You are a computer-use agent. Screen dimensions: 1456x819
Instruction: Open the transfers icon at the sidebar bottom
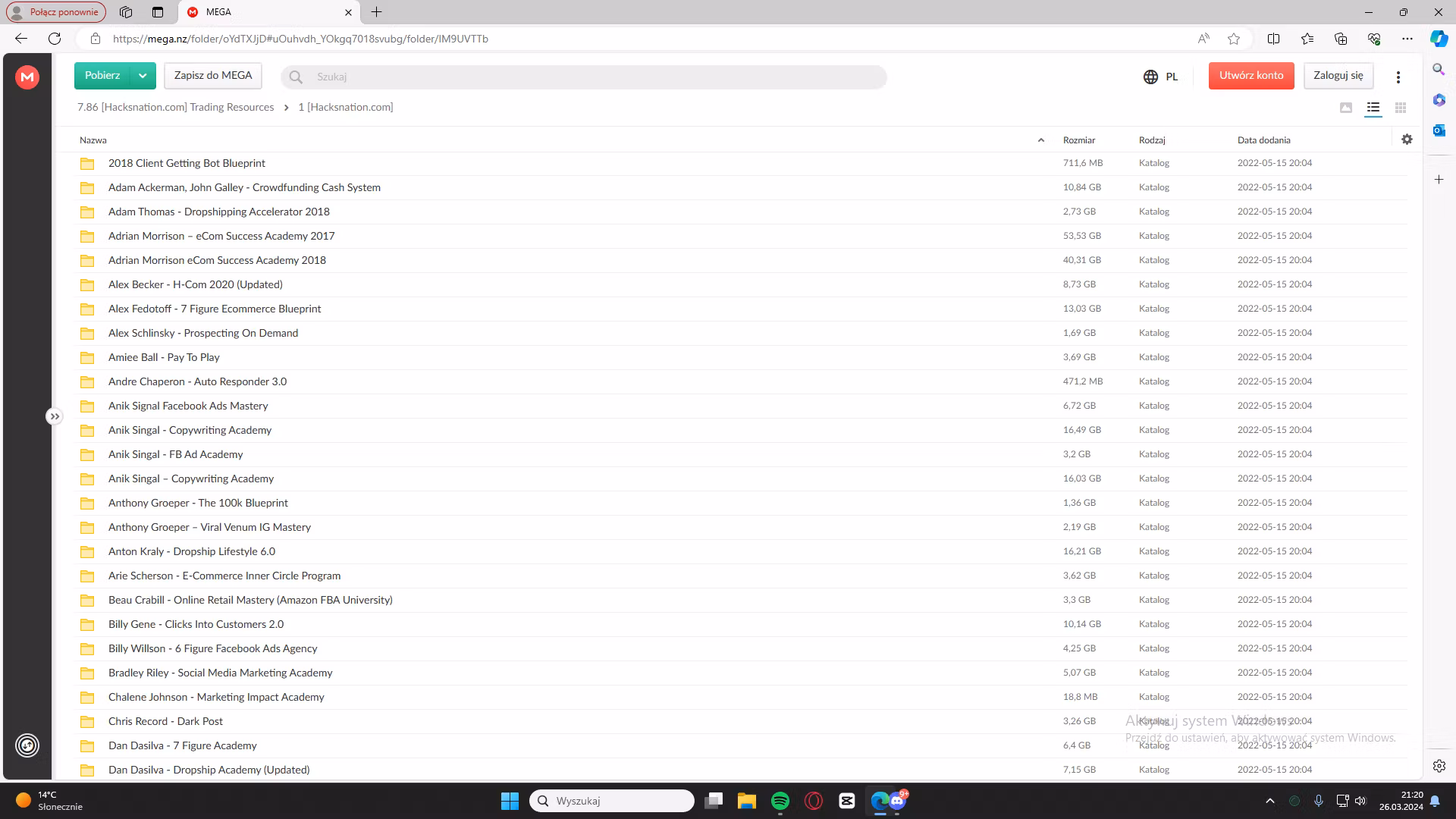(27, 745)
